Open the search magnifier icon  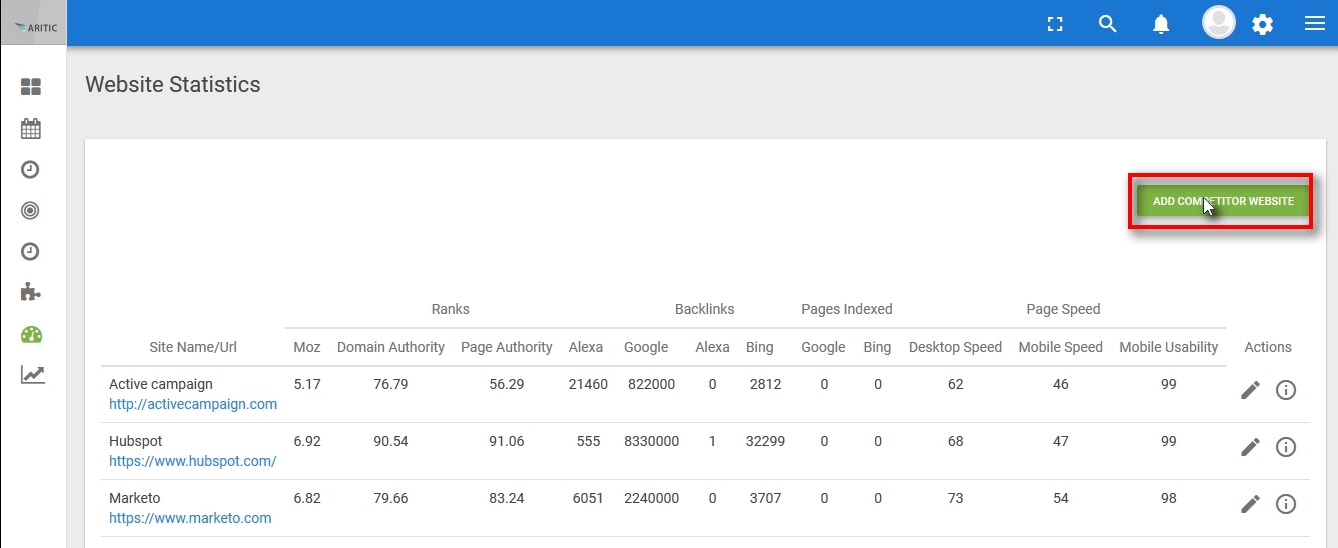point(1107,24)
